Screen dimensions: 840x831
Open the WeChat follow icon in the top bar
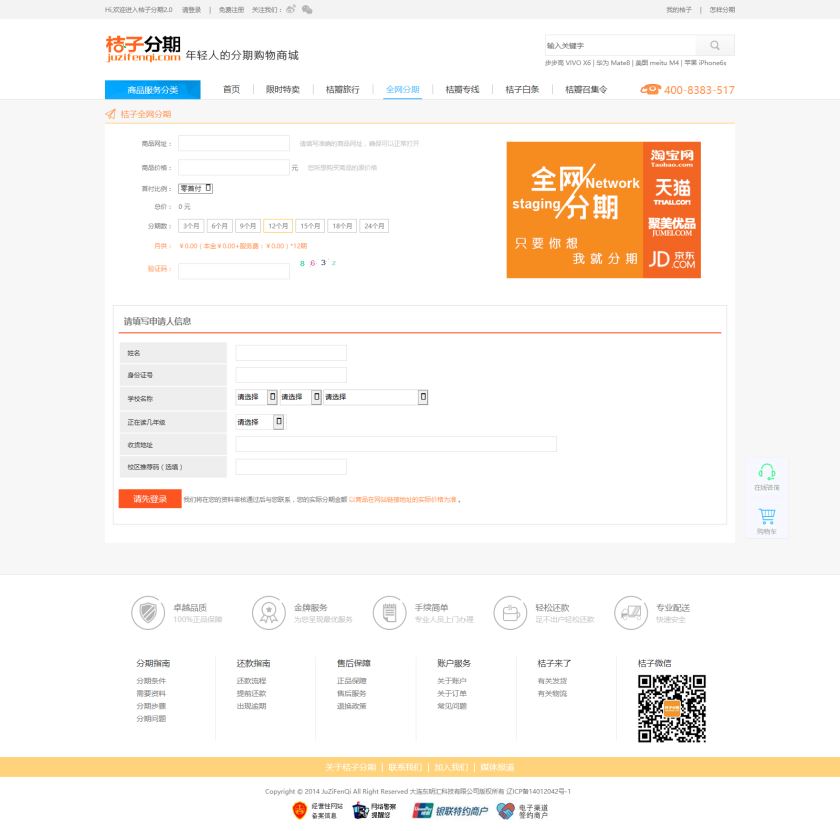[307, 9]
